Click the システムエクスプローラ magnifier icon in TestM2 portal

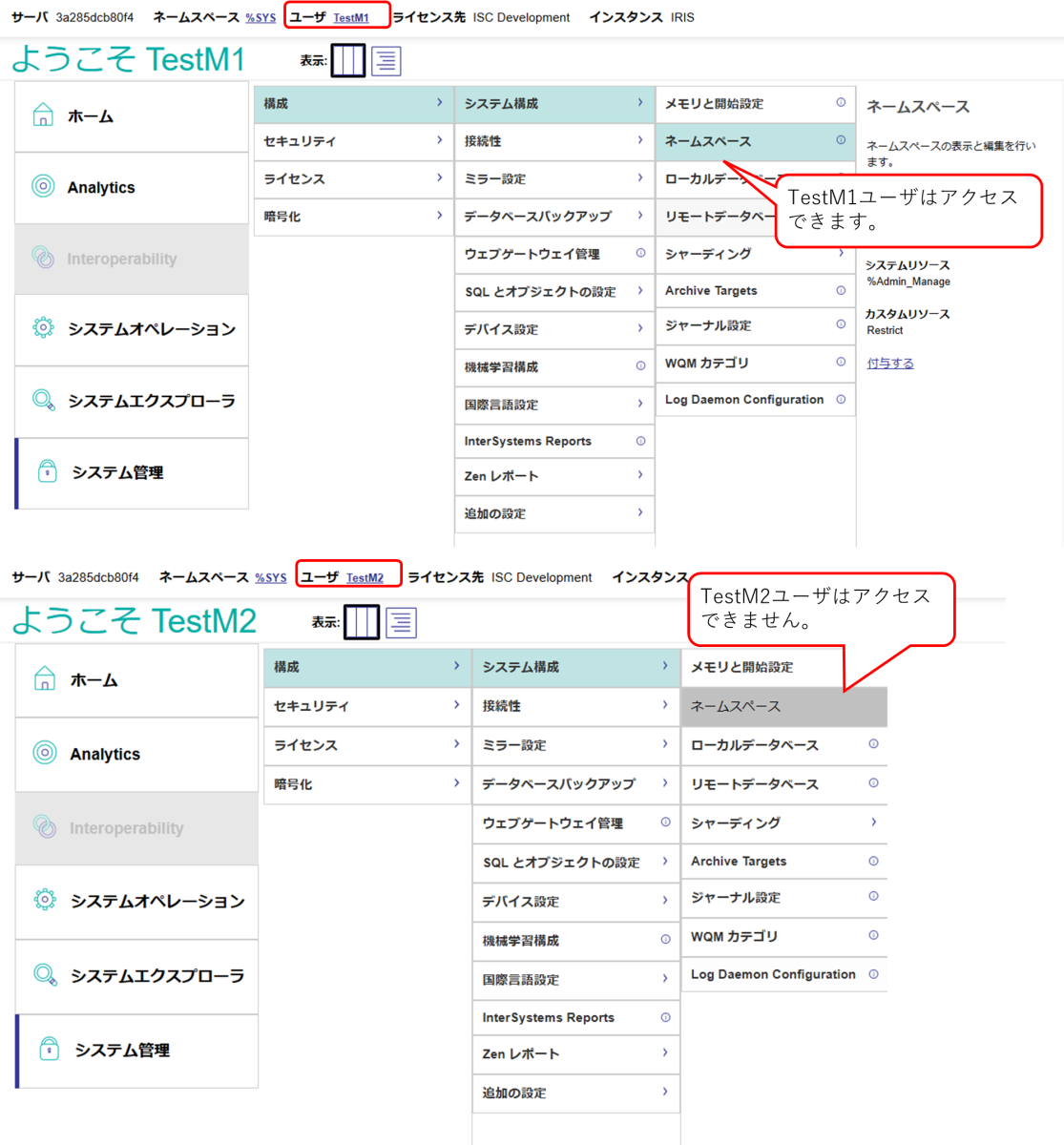pos(45,975)
